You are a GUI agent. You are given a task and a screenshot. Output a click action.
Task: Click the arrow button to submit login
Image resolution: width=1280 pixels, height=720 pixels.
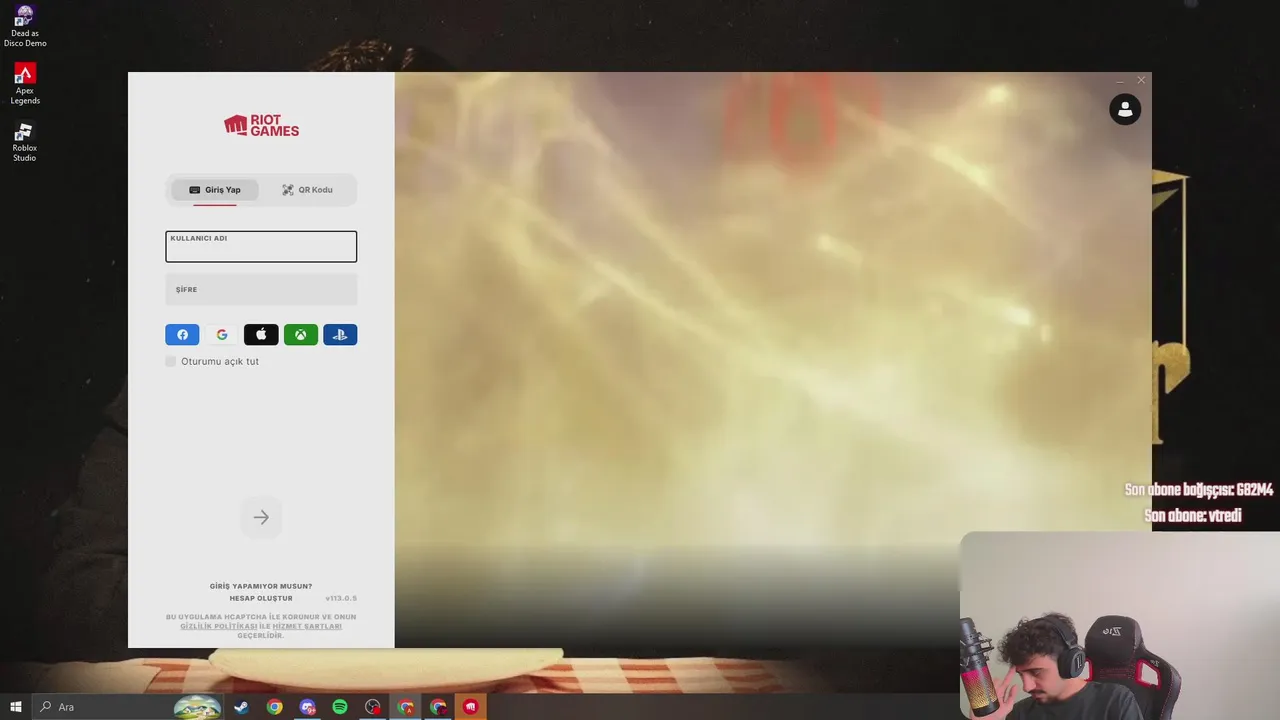coord(261,517)
